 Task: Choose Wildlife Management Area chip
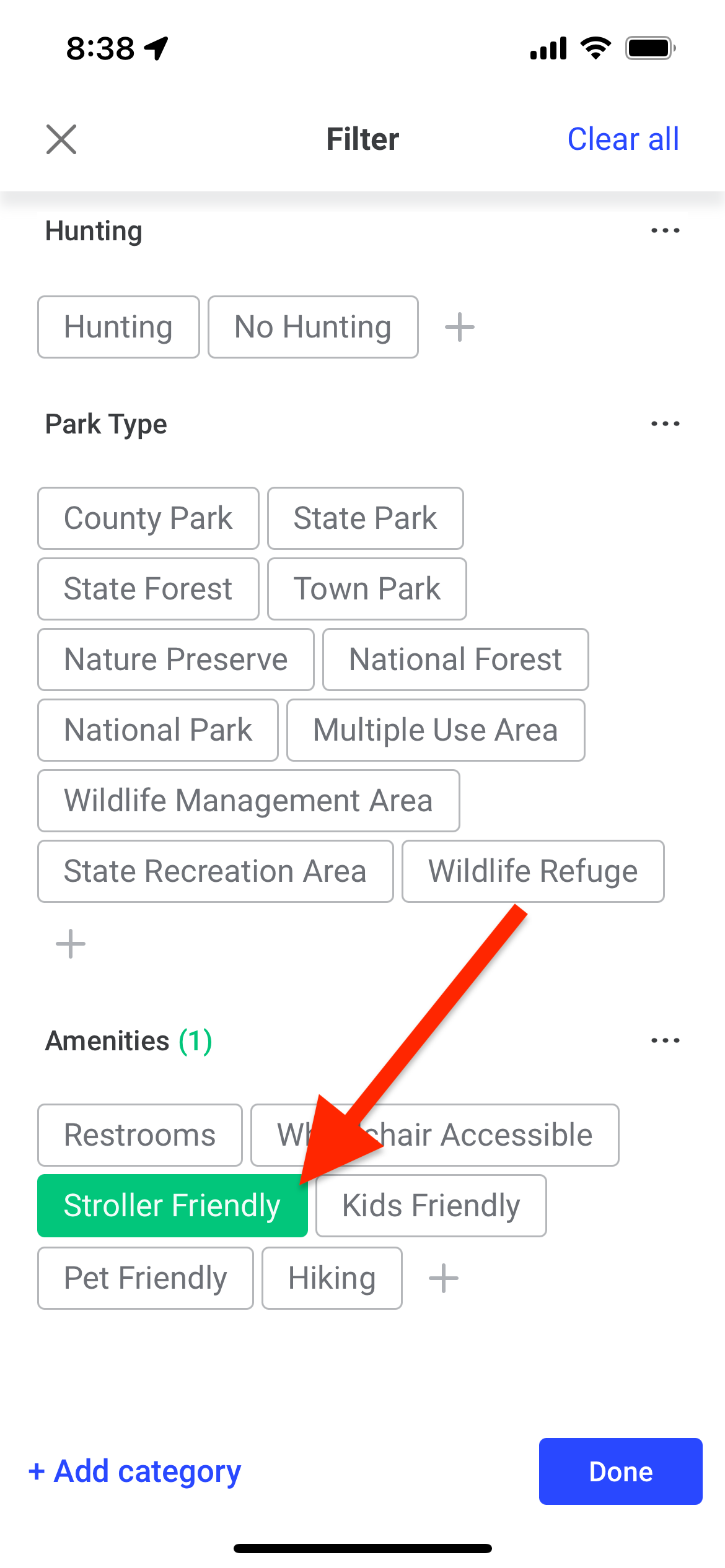point(248,801)
